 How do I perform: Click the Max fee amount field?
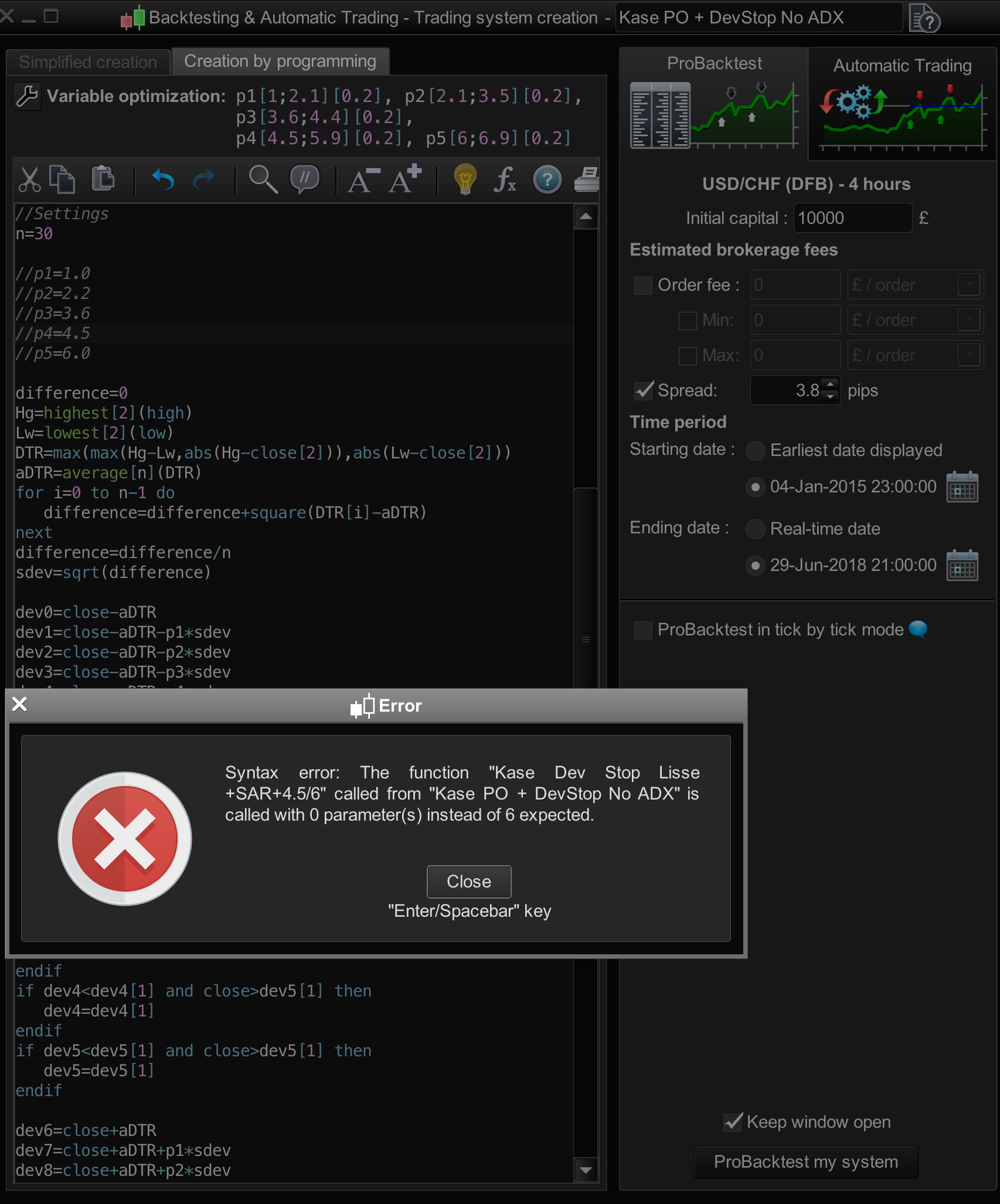[x=795, y=355]
